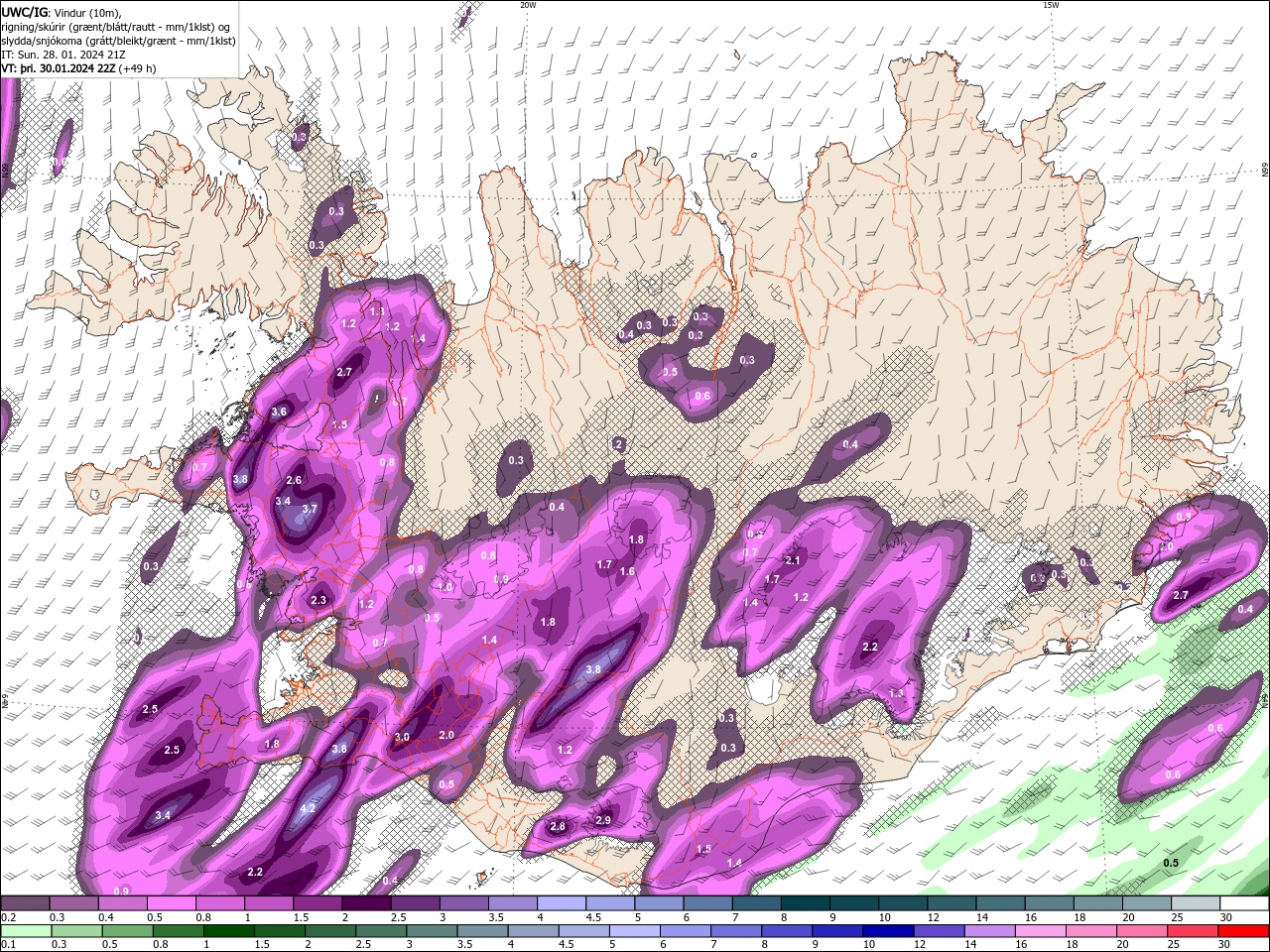Select the white swatch ending the upper scale
The width and height of the screenshot is (1270, 952).
pos(1243,903)
